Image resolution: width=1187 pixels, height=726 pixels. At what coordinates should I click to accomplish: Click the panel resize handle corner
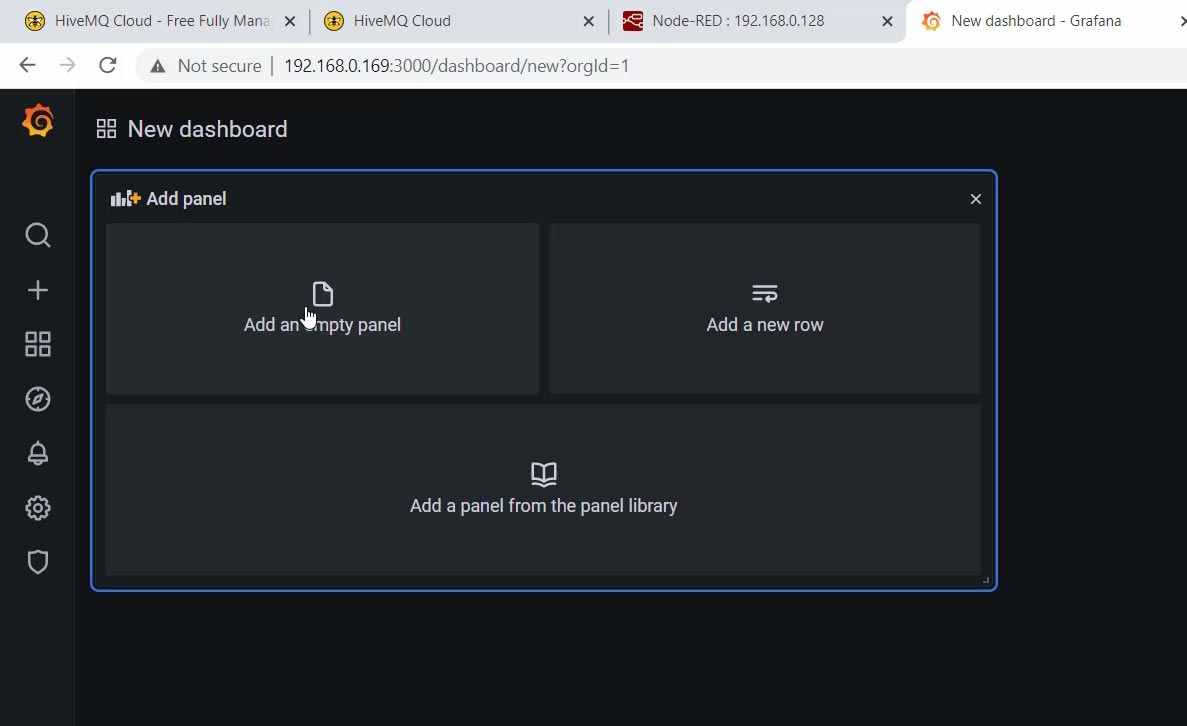(986, 581)
